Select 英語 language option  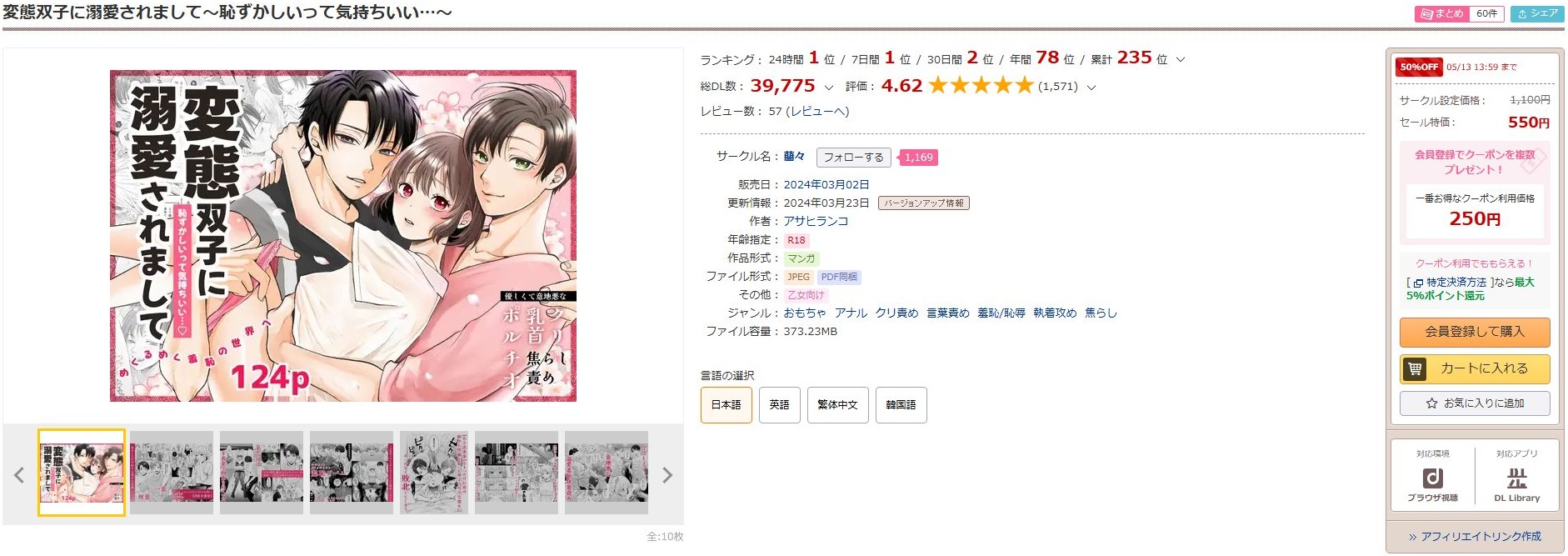tap(779, 405)
